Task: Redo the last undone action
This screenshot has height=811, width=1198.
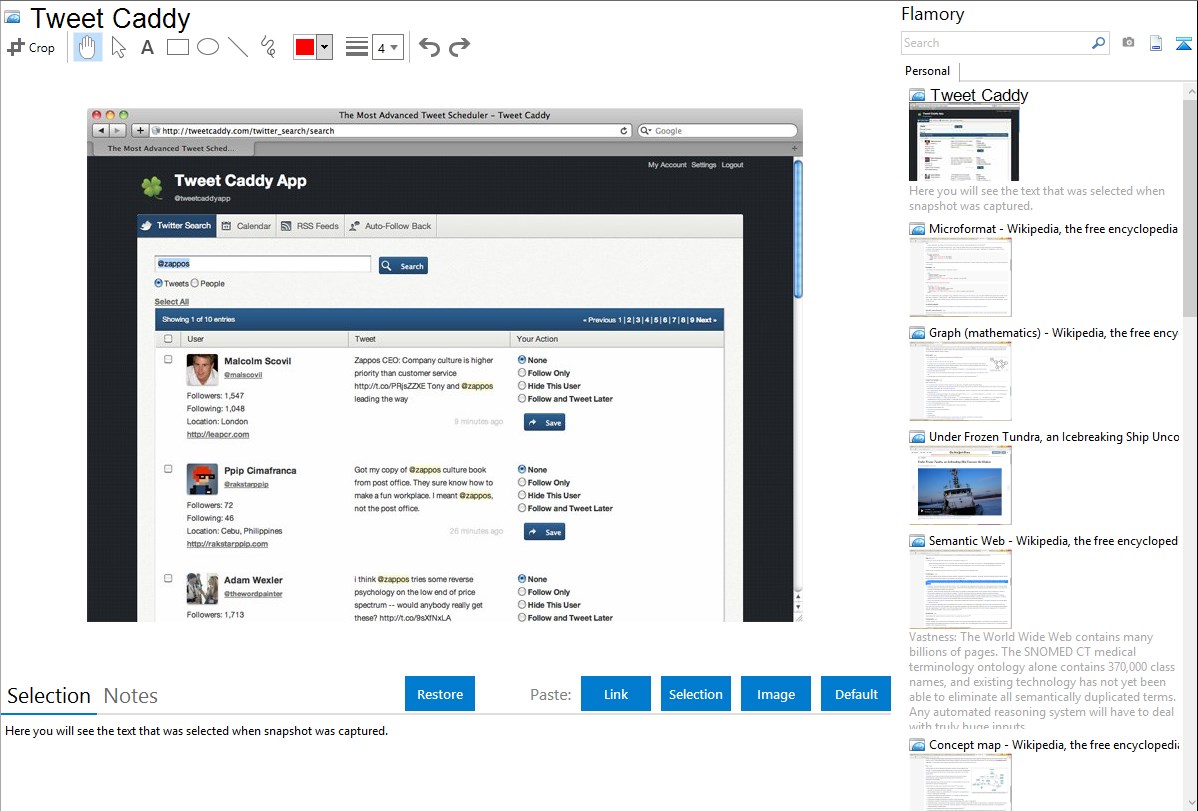Action: (459, 47)
